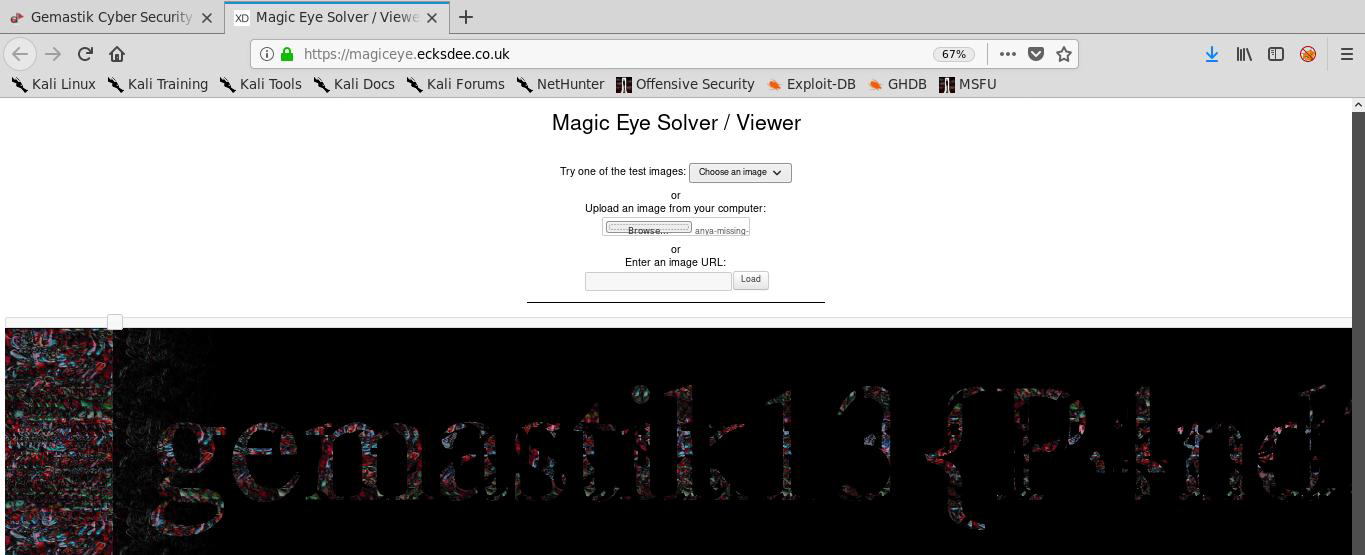Open page actions three-dot menu

(1007, 54)
